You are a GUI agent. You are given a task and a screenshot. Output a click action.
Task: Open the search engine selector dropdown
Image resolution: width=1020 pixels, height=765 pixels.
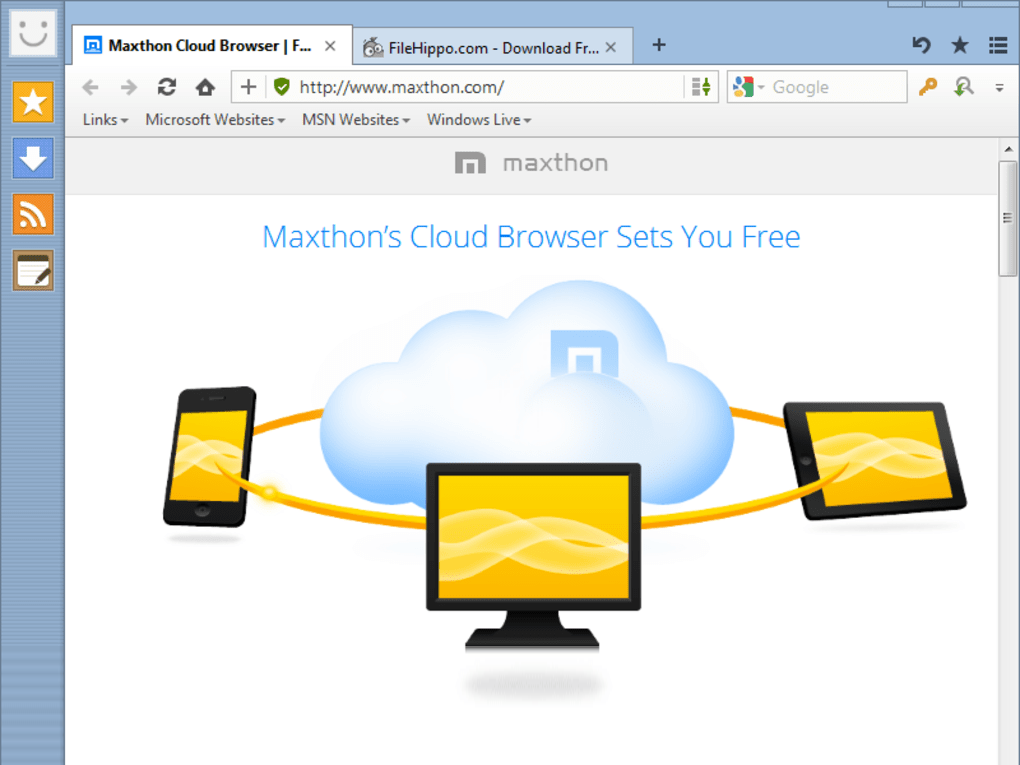[747, 87]
